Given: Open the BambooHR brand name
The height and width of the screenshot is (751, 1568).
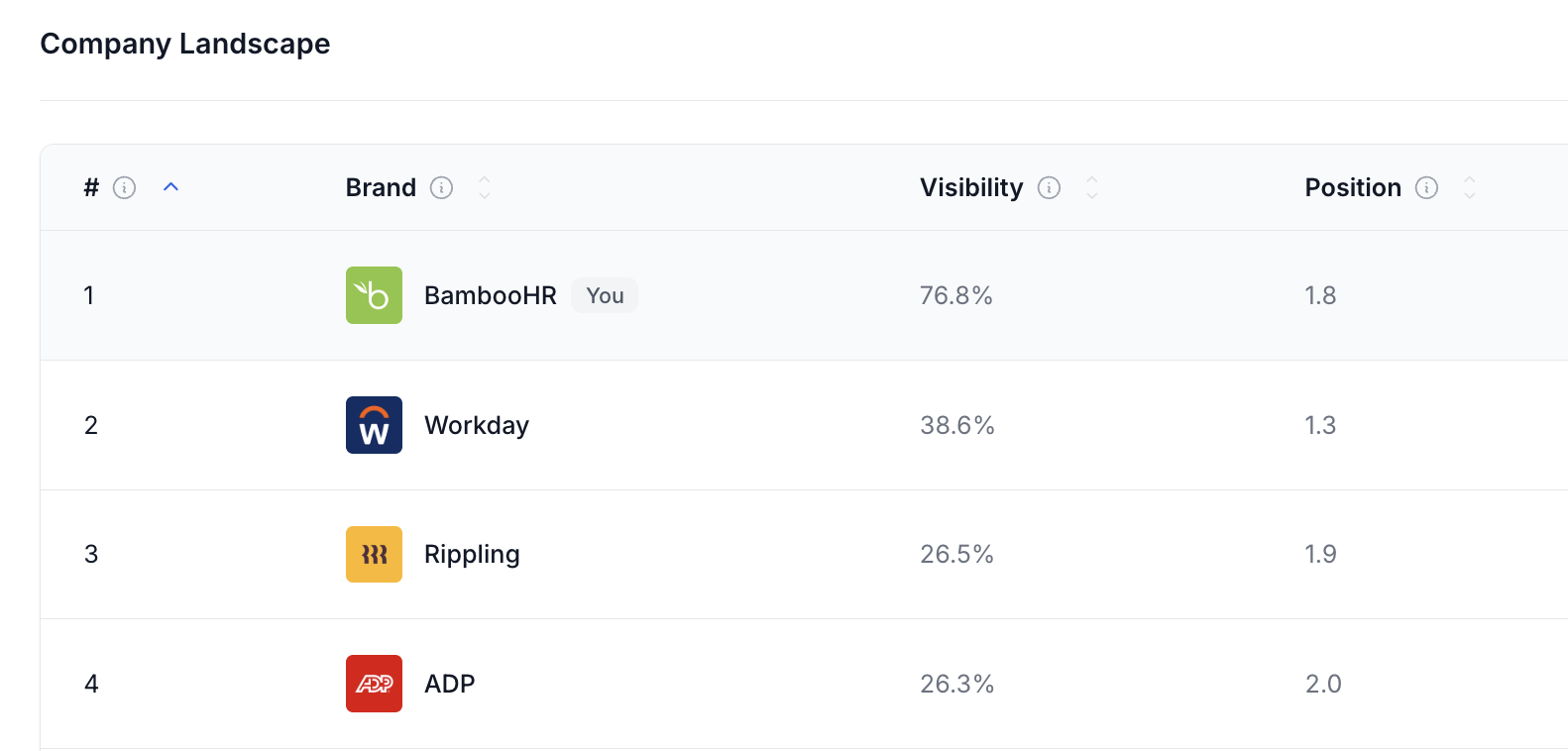Looking at the screenshot, I should click(490, 295).
